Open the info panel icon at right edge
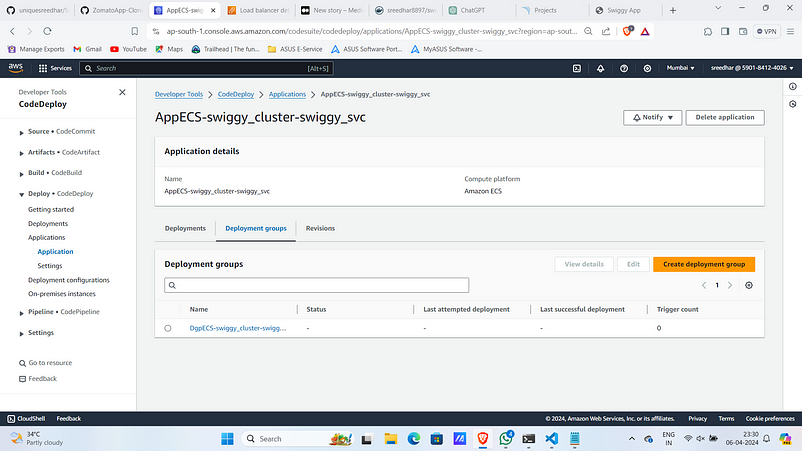Image resolution: width=802 pixels, height=451 pixels. point(792,86)
